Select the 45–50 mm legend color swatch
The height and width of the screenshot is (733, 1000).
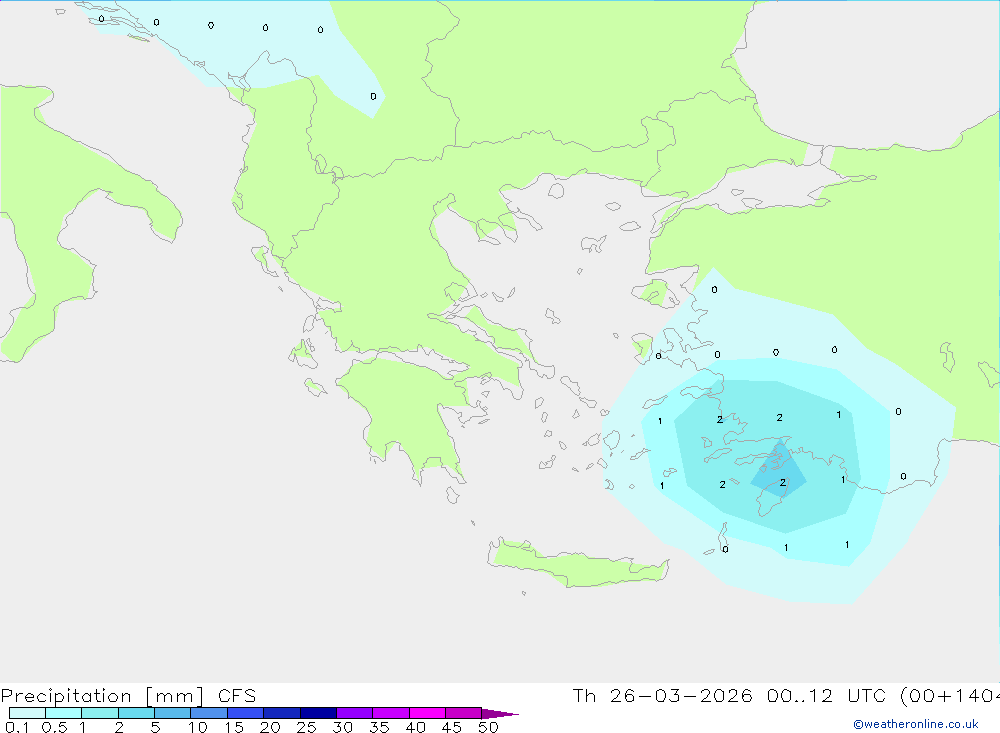coord(464,713)
